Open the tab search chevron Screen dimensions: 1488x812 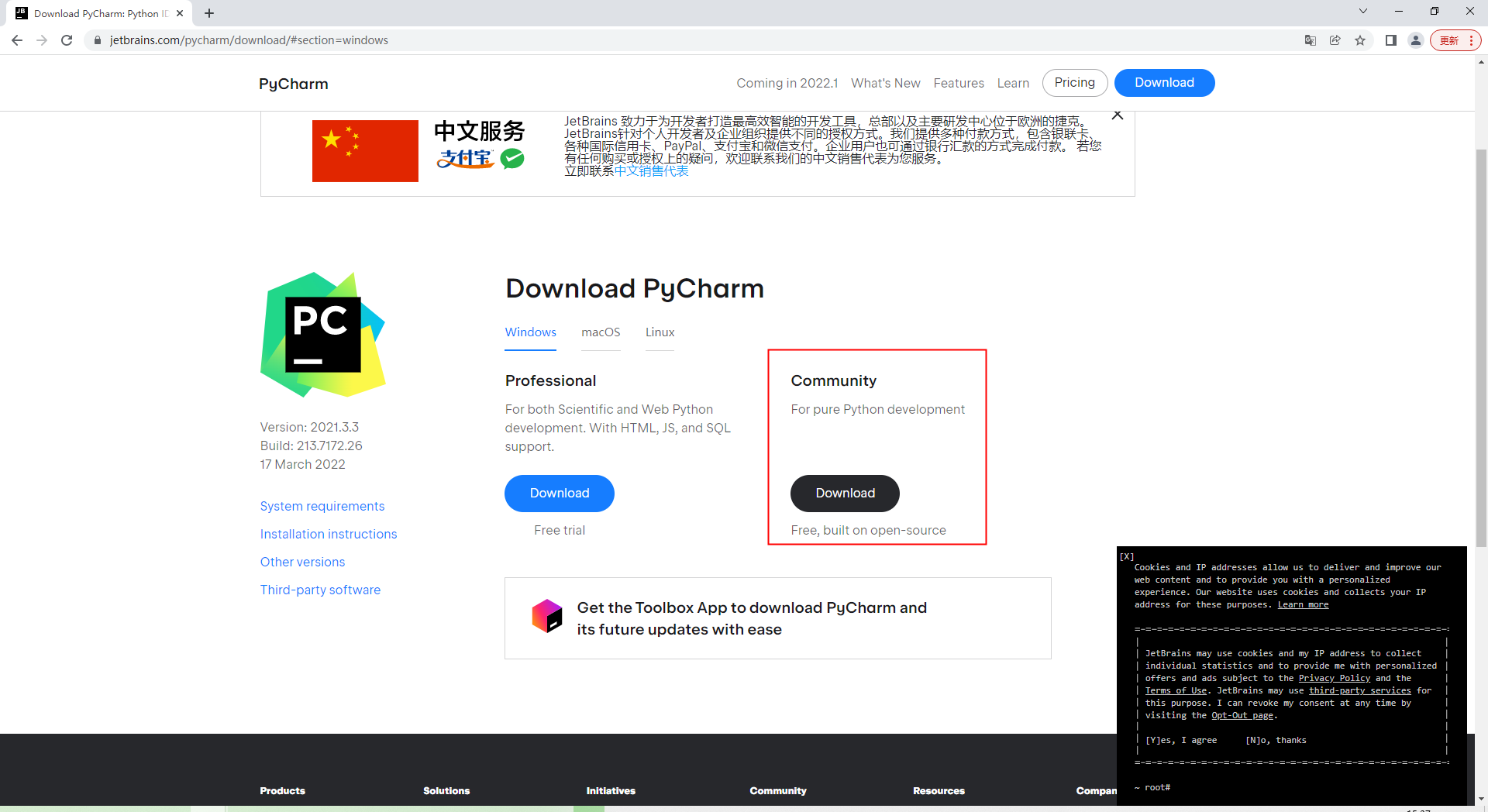pos(1362,11)
